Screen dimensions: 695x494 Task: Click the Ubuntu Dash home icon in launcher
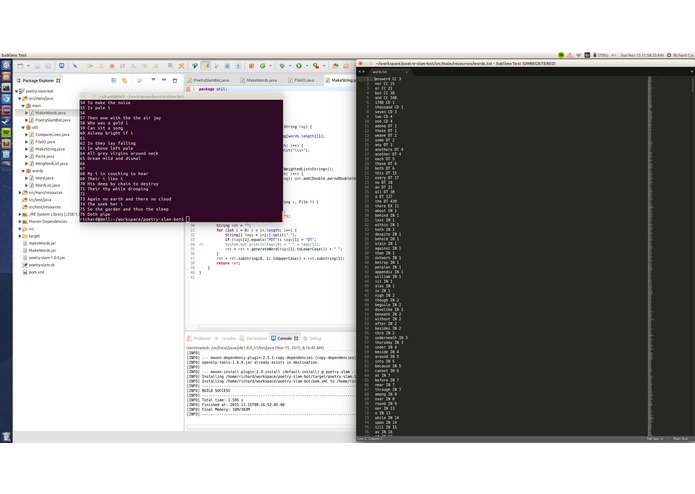click(x=6, y=65)
